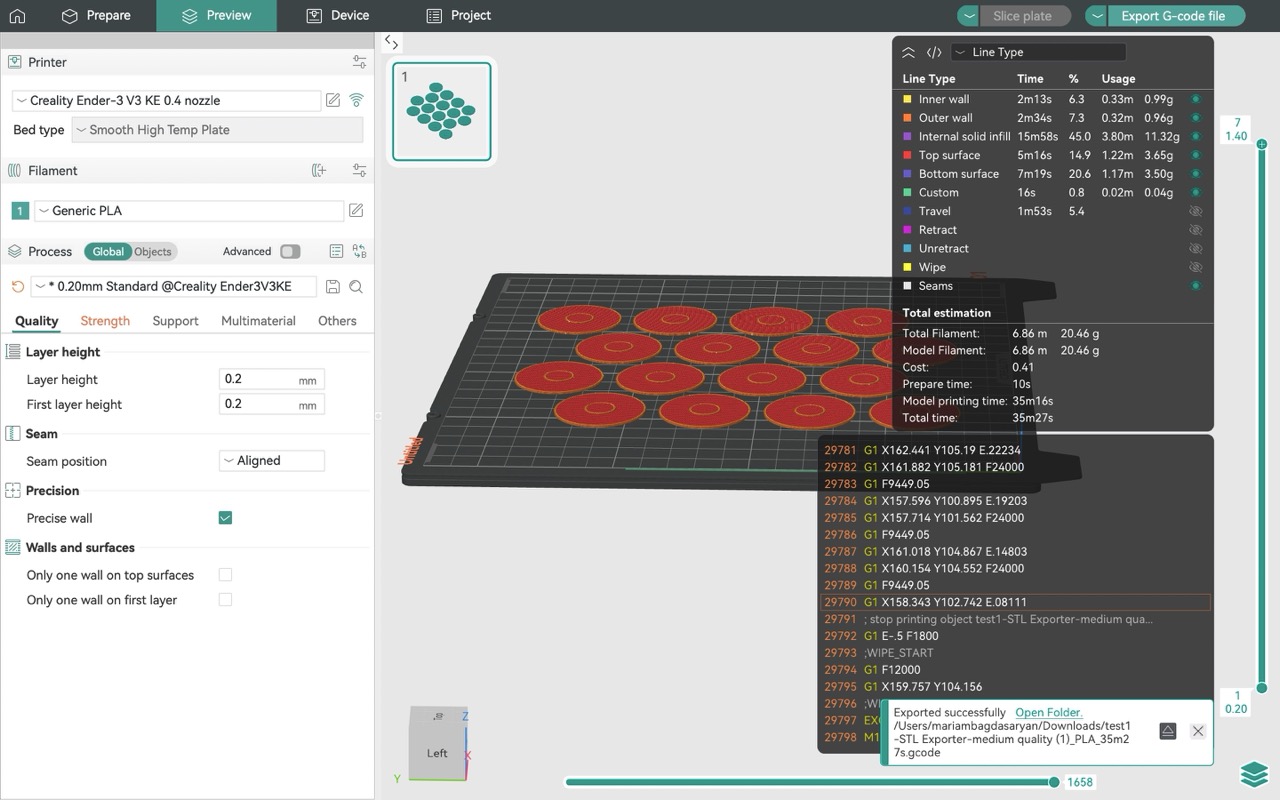
Task: Click the Open Folder link
Action: (1048, 713)
